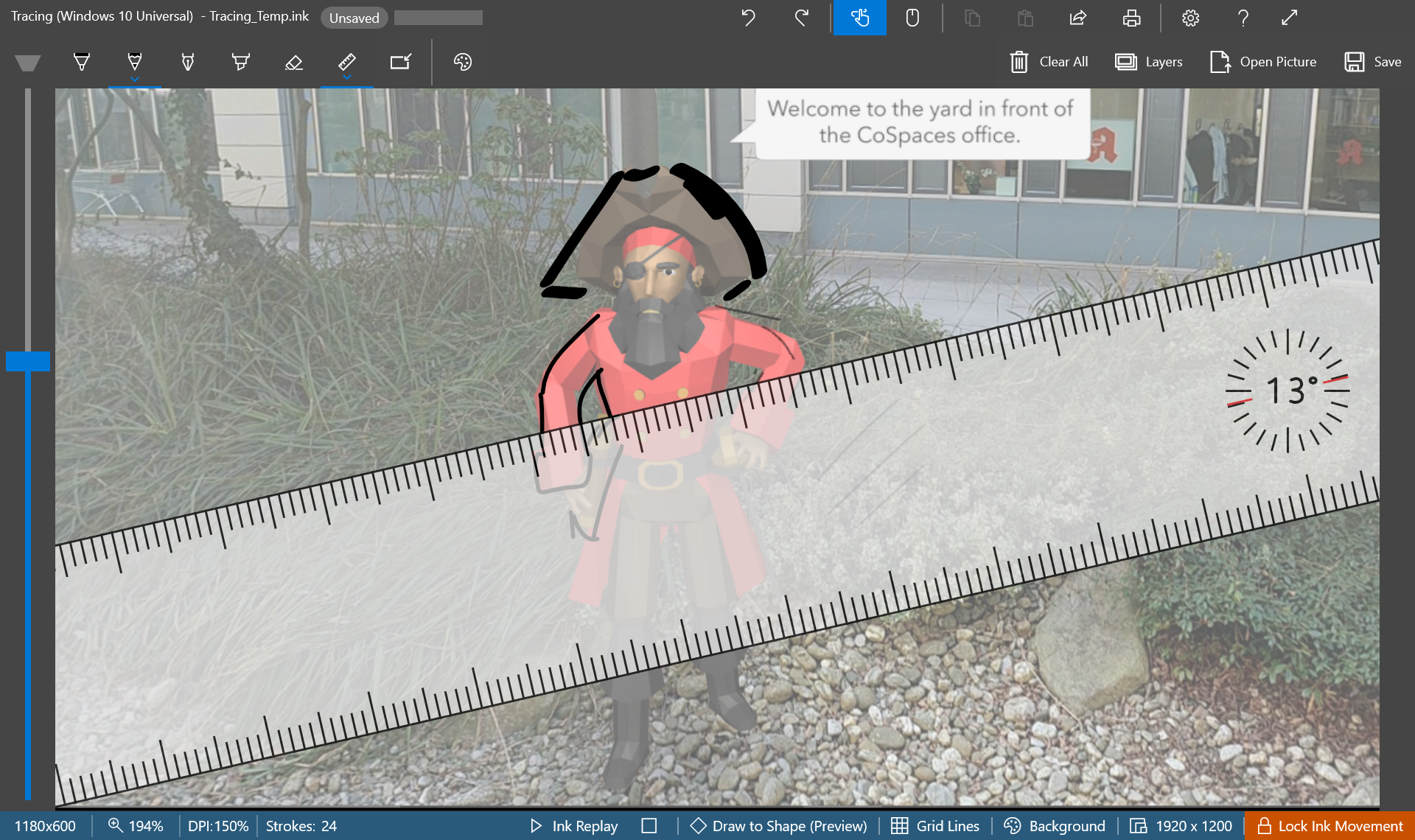Image resolution: width=1415 pixels, height=840 pixels.
Task: Toggle Lock Ink Movement
Action: pos(1330,826)
